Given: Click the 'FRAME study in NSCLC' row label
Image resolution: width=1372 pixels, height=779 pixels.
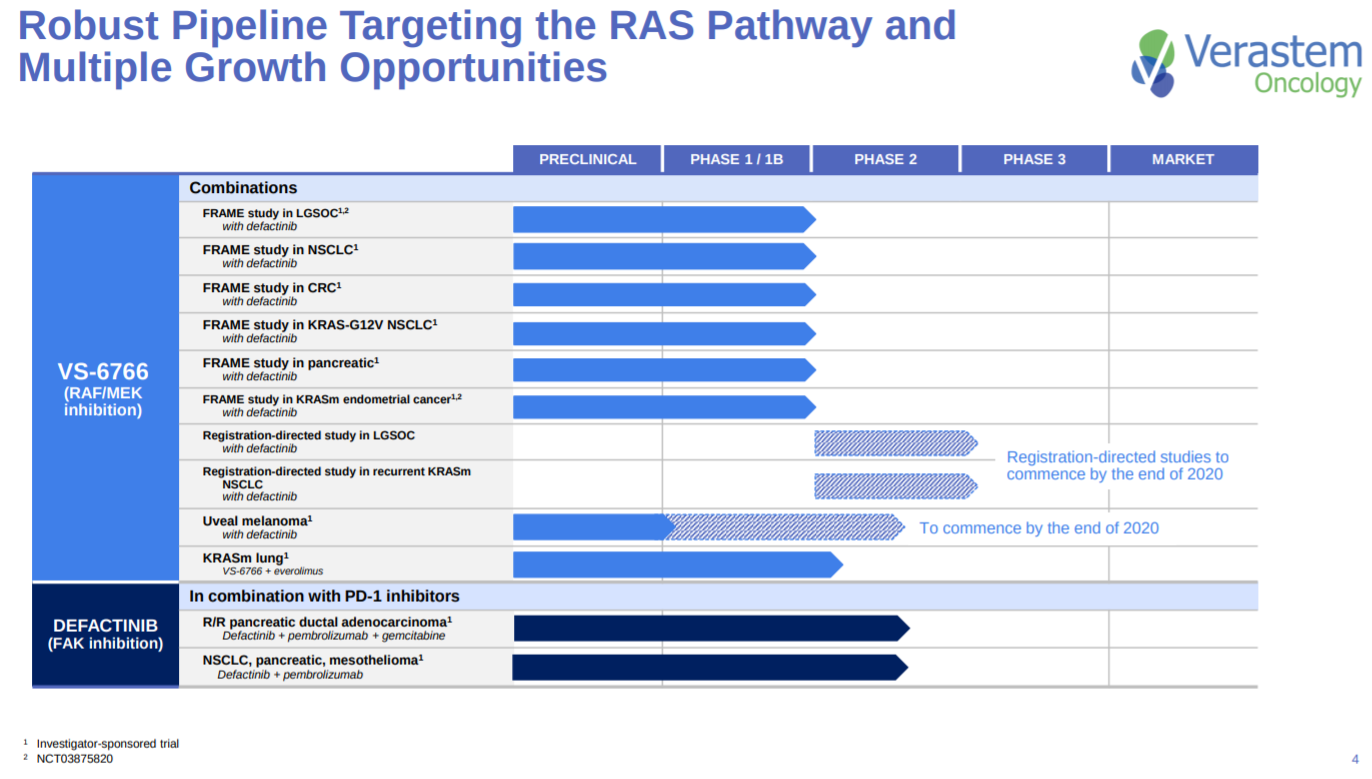Looking at the screenshot, I should click(280, 250).
